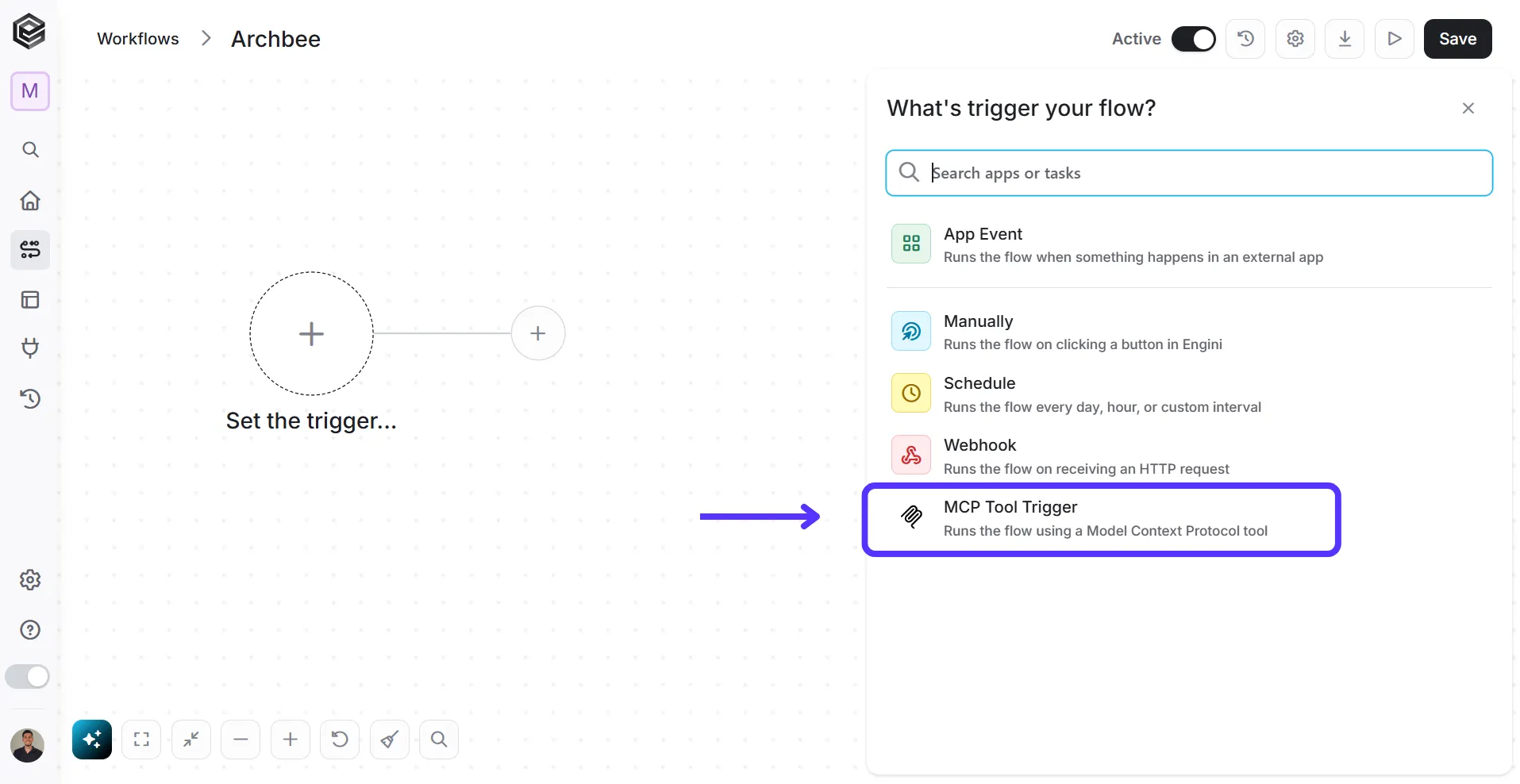Open the M workspace avatar
This screenshot has height=784, width=1520.
click(30, 91)
